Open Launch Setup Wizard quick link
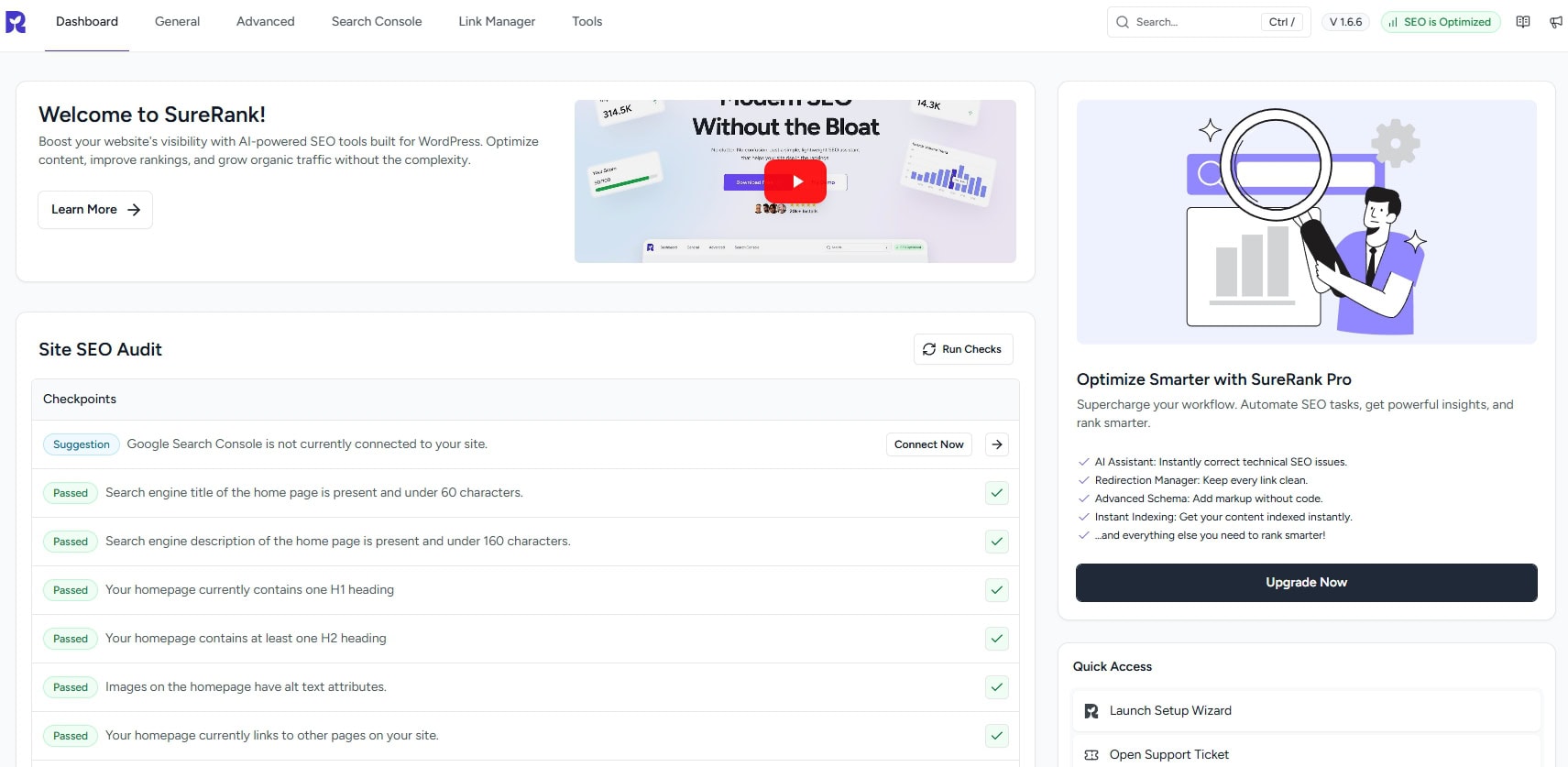1568x767 pixels. [1307, 711]
